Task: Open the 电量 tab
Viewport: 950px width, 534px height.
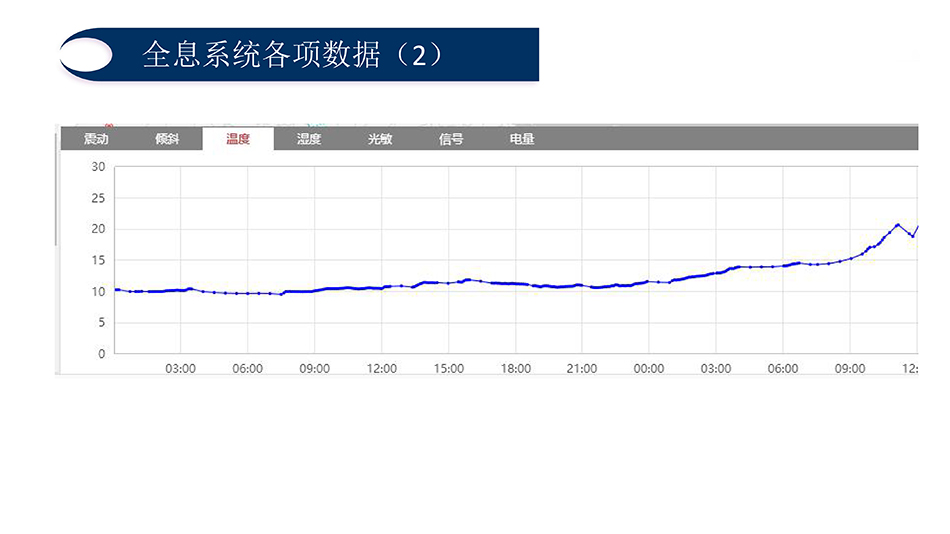Action: tap(522, 139)
